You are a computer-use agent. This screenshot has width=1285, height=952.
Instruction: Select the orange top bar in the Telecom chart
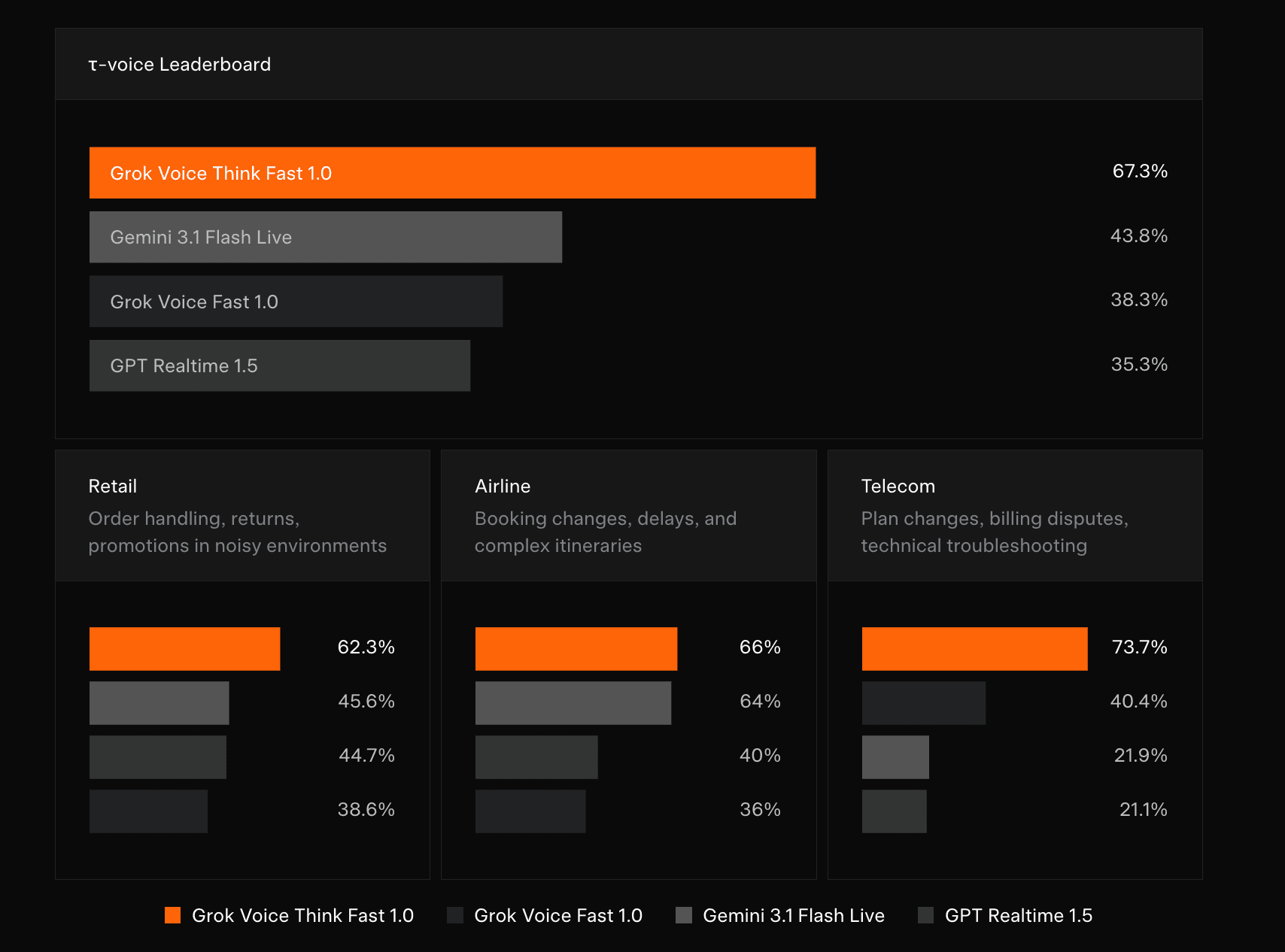click(x=974, y=647)
